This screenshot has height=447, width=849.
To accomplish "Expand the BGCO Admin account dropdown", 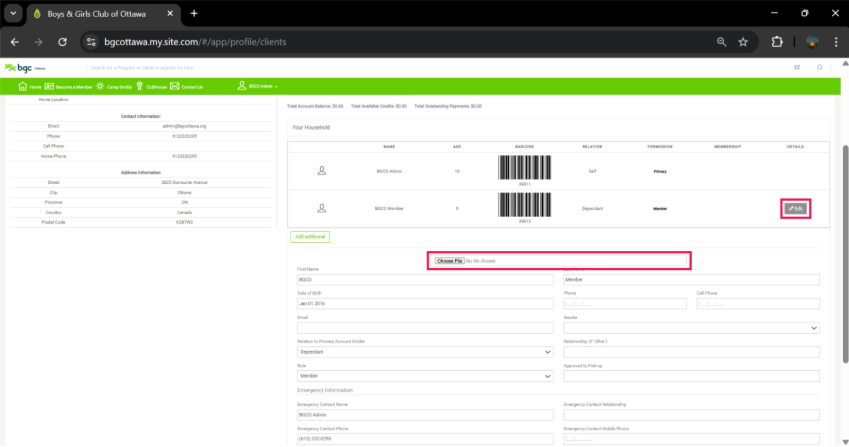I will point(257,86).
